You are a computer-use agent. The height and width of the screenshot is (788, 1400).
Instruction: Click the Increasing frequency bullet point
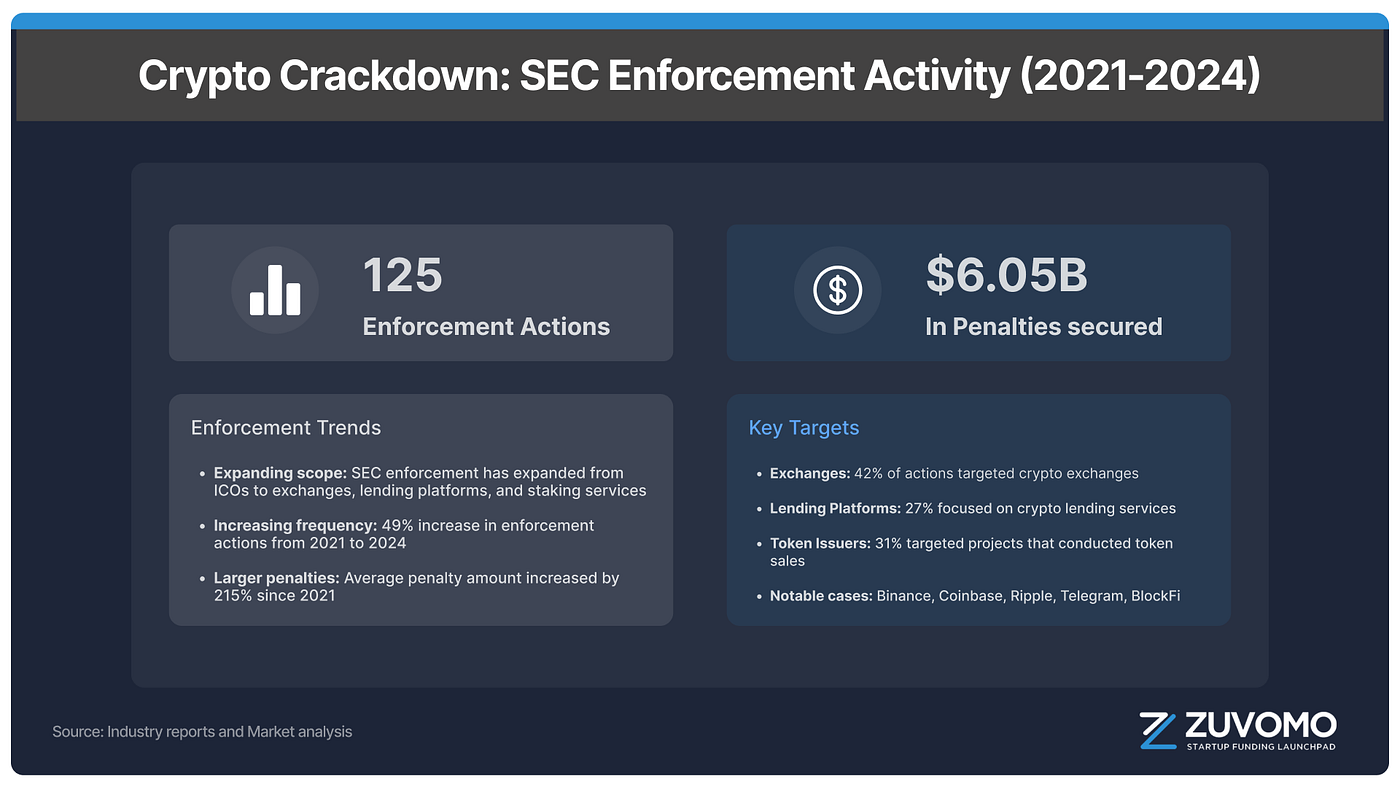coord(404,534)
